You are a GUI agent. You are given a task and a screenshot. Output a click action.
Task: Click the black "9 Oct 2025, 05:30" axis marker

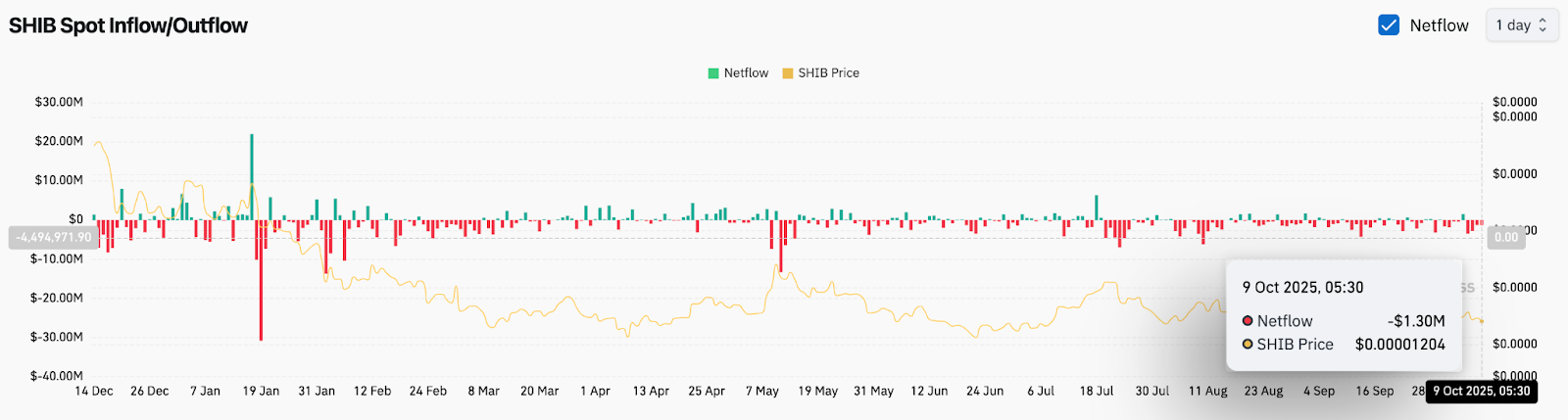click(x=1481, y=392)
